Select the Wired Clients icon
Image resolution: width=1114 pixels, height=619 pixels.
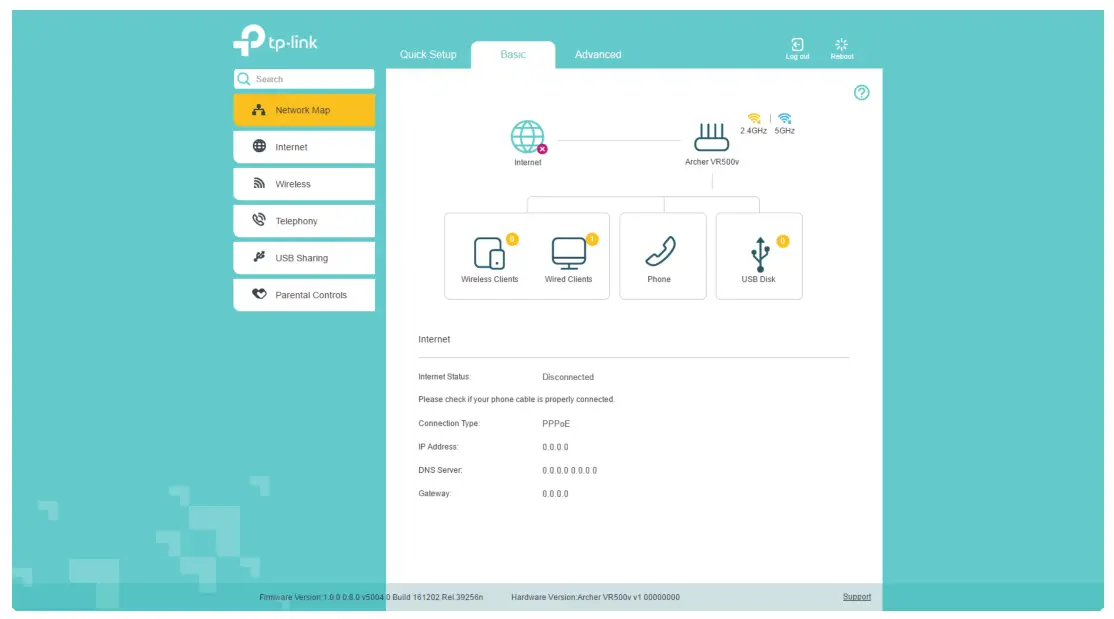pyautogui.click(x=568, y=254)
